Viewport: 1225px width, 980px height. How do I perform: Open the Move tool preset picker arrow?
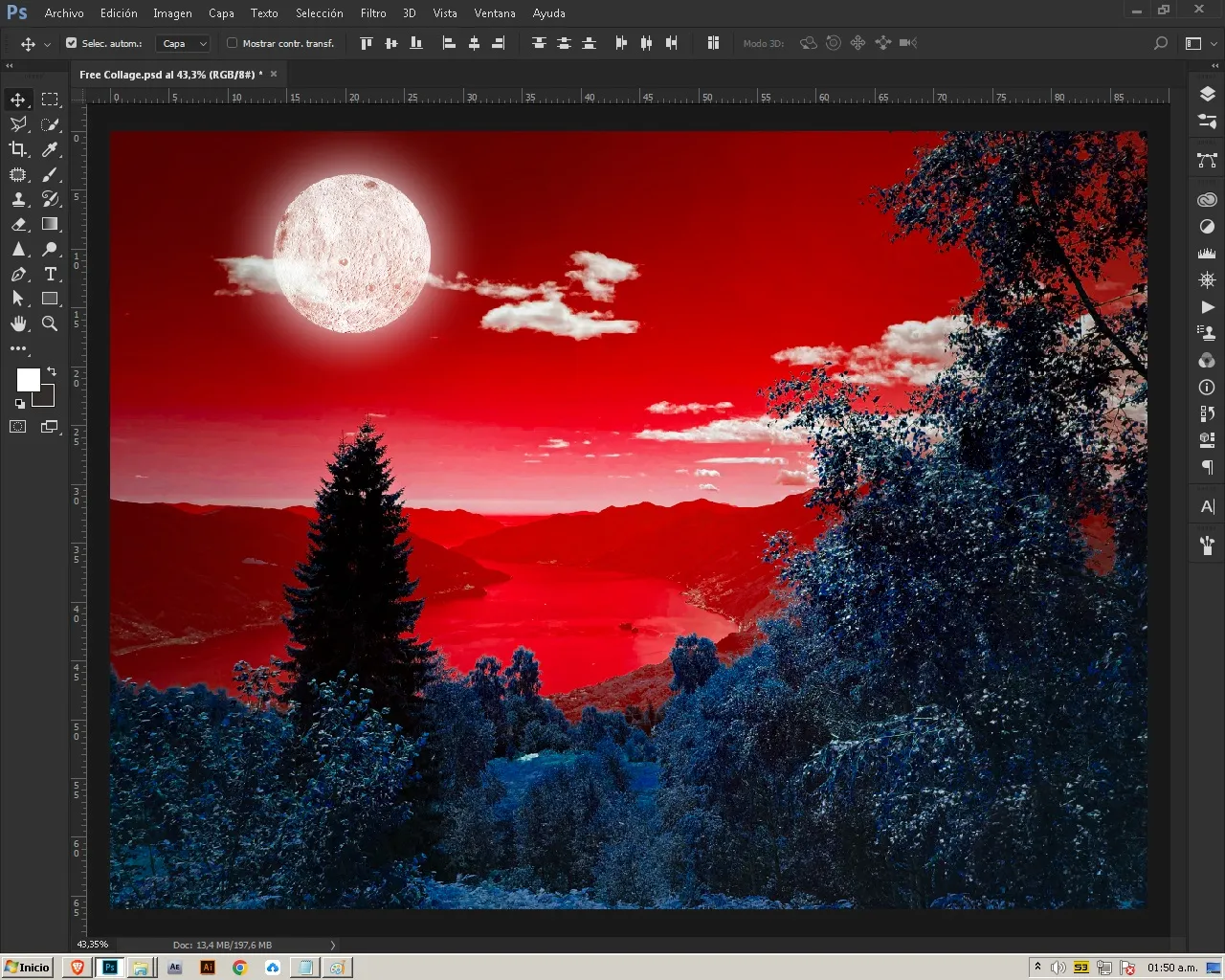click(47, 44)
